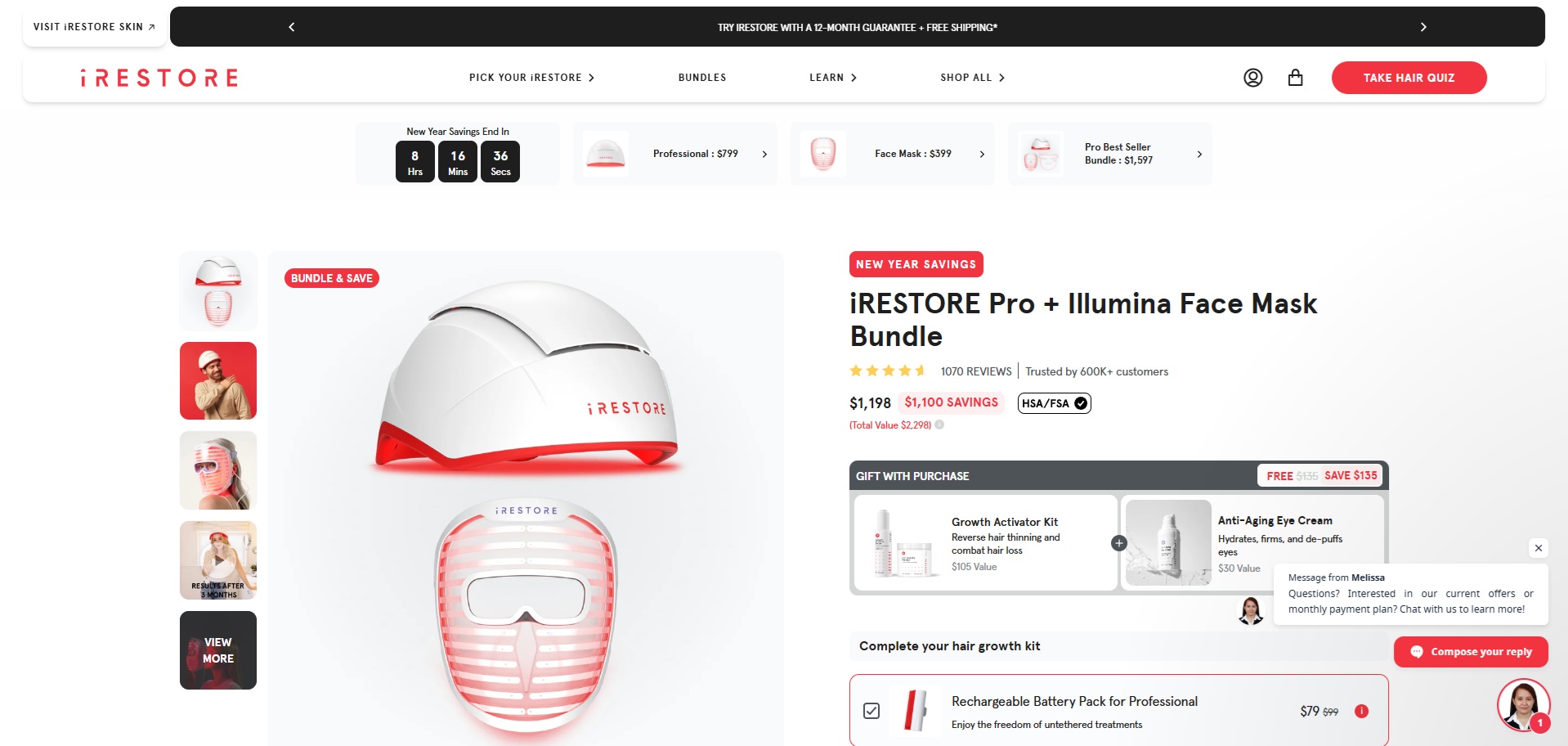Click the HSA/FSA eligibility badge

tap(1054, 403)
